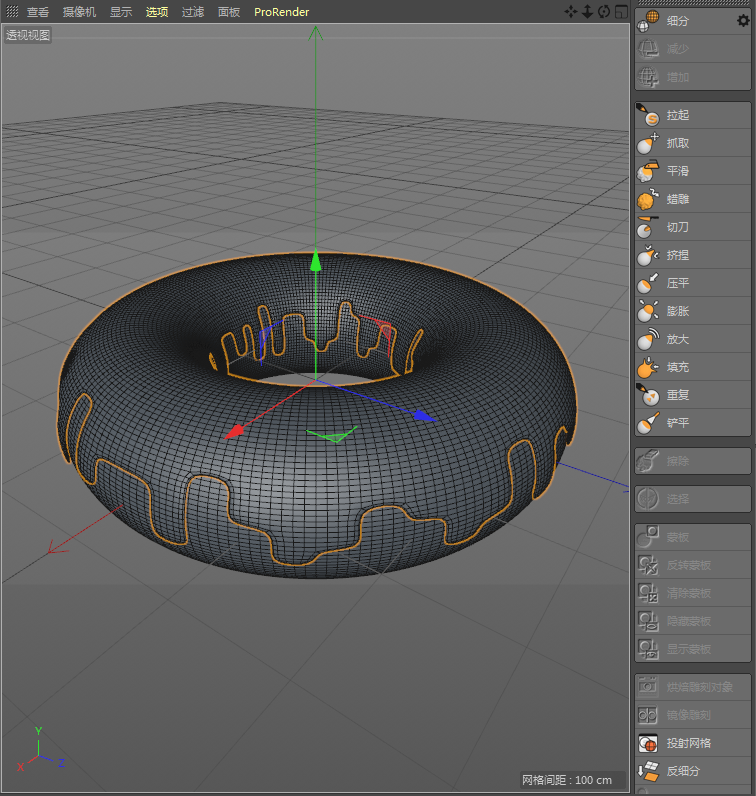
Task: Activate the 铲平 (Scrape) brush
Action: coord(678,423)
